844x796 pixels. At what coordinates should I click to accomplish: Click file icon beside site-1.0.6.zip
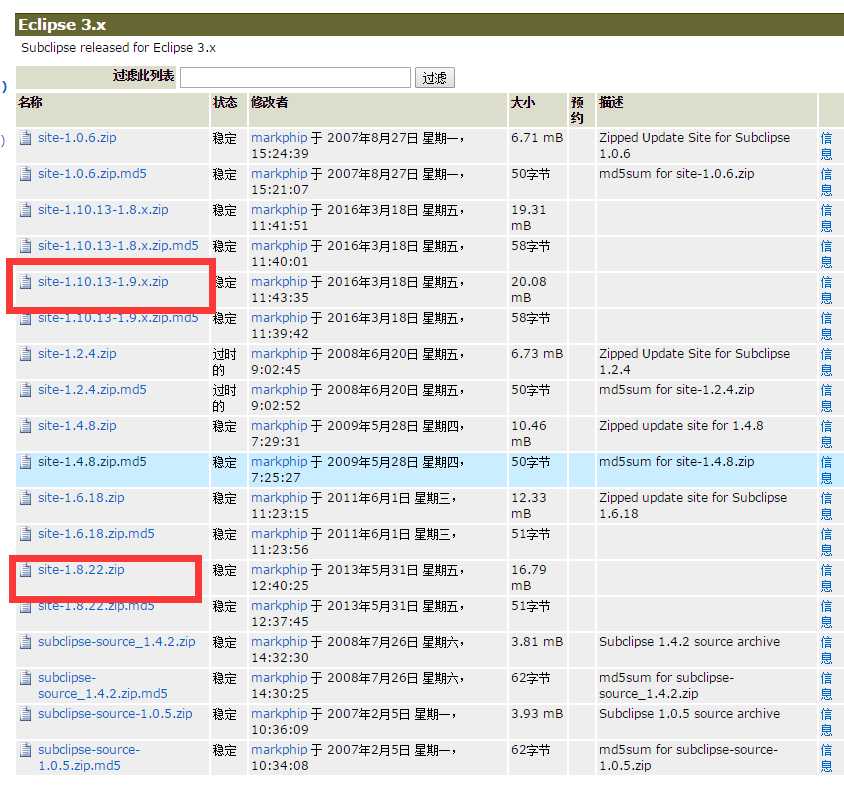pyautogui.click(x=25, y=138)
